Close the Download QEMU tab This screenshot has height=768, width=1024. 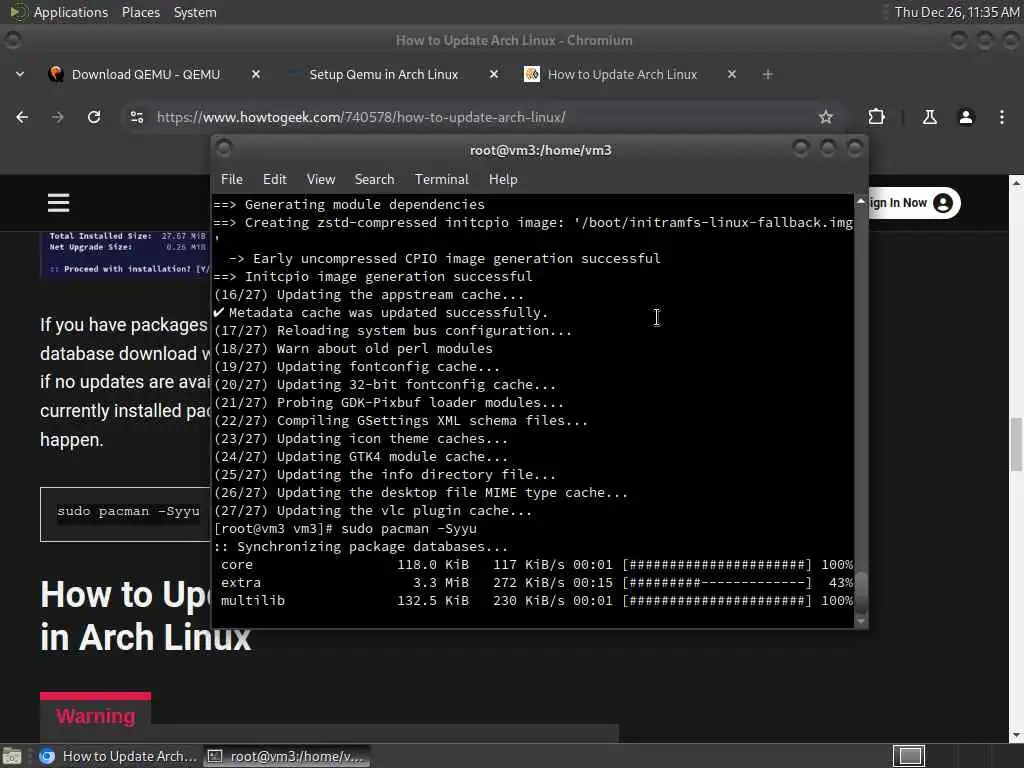click(x=256, y=74)
